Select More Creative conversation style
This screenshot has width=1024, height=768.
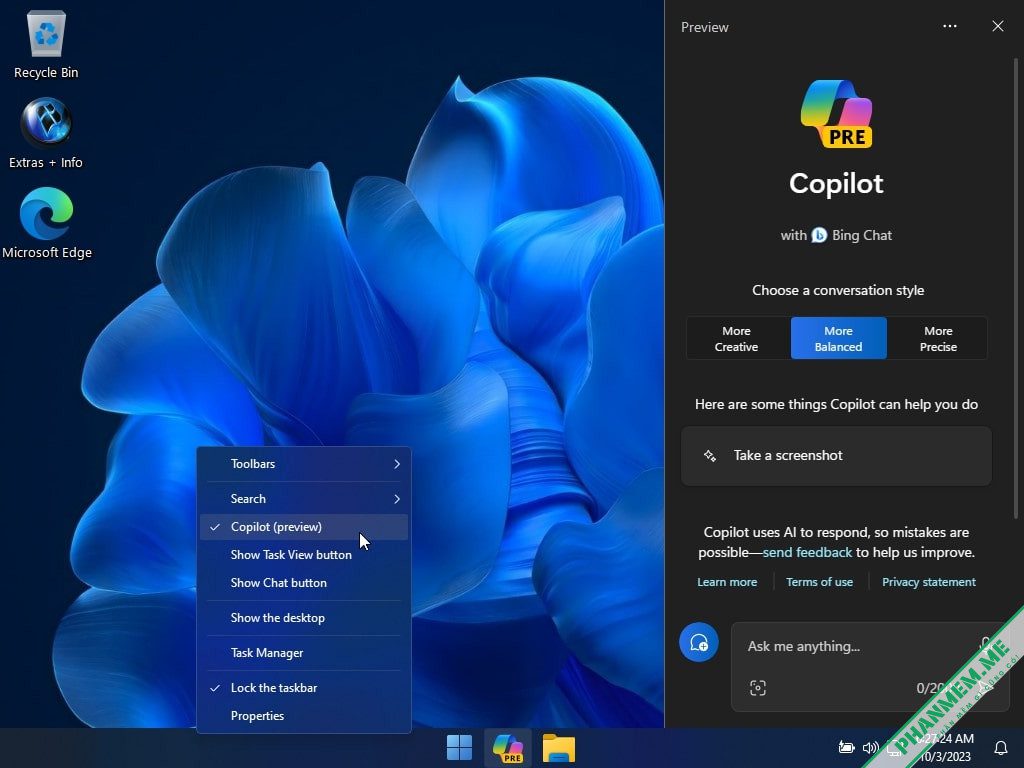coord(737,338)
